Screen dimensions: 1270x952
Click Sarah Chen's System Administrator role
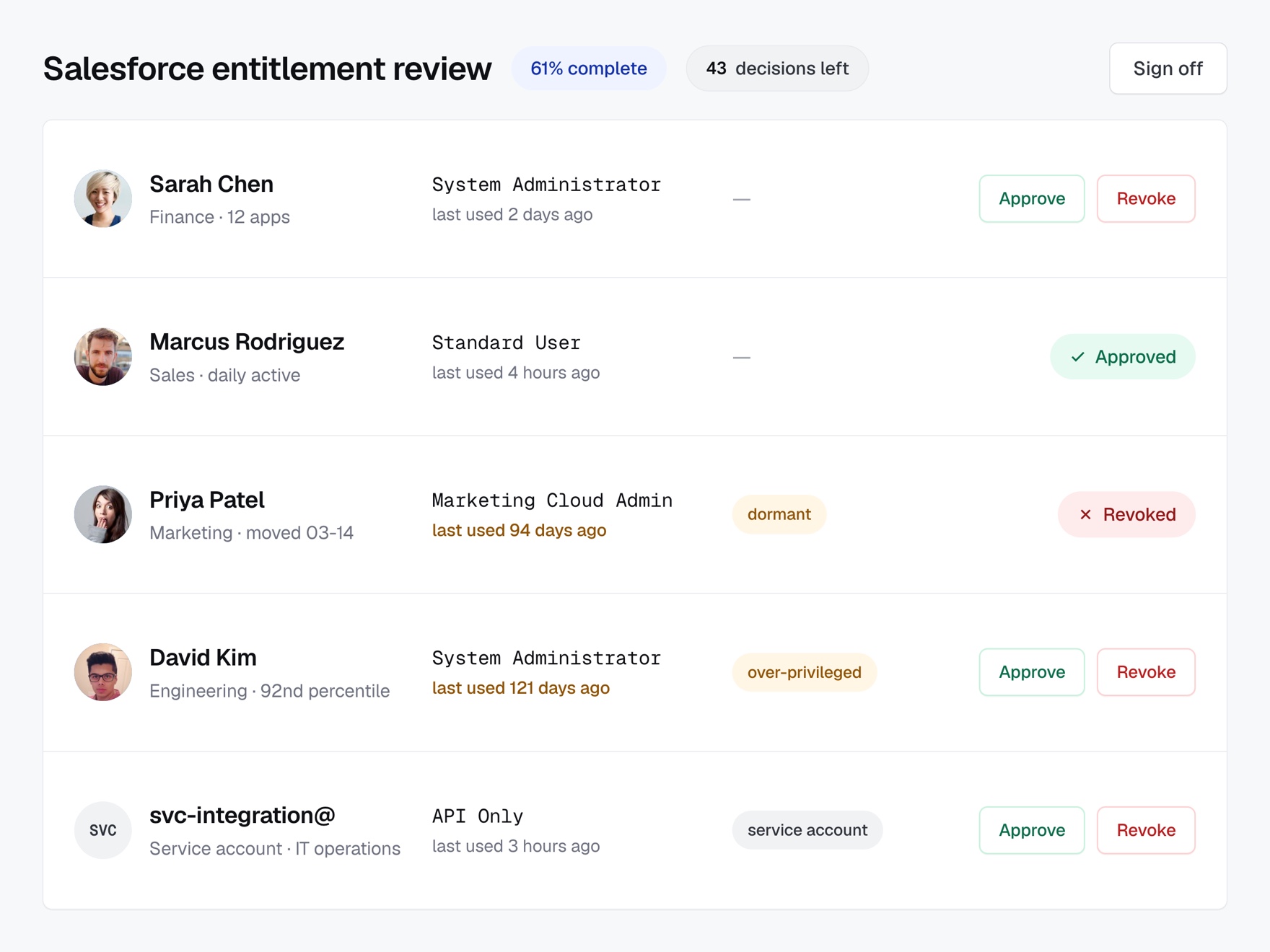(x=546, y=185)
